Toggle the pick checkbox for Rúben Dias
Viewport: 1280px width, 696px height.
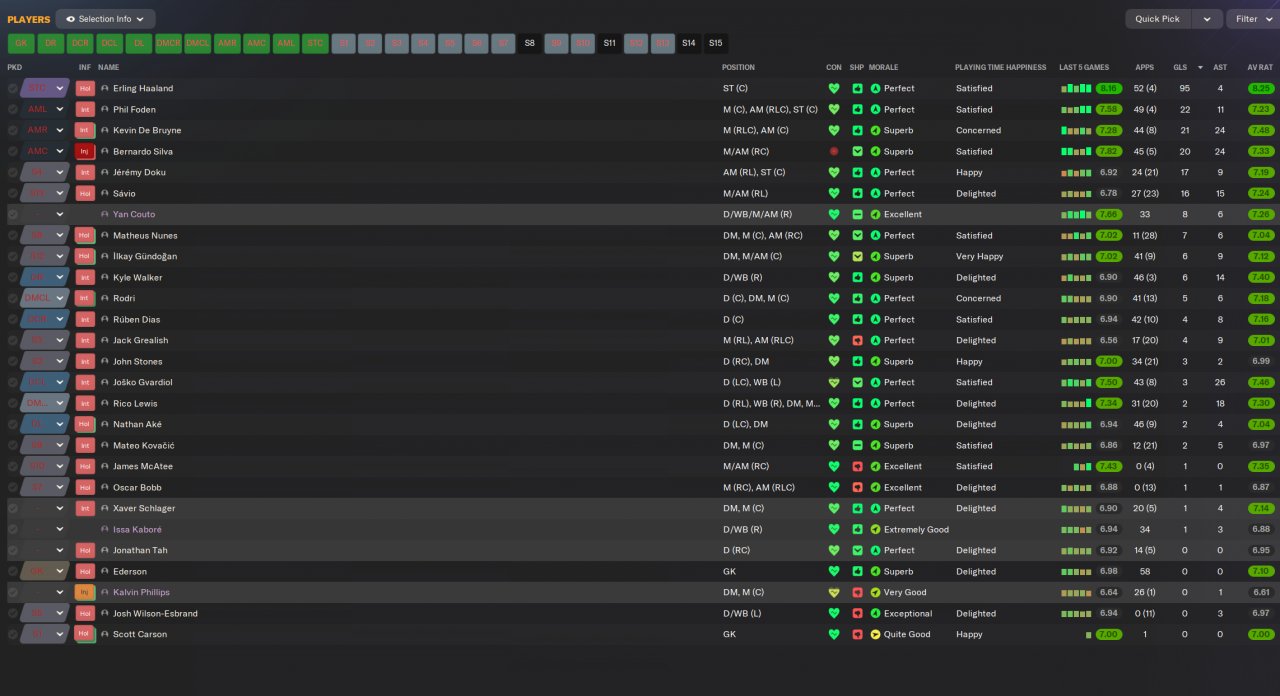[x=12, y=319]
